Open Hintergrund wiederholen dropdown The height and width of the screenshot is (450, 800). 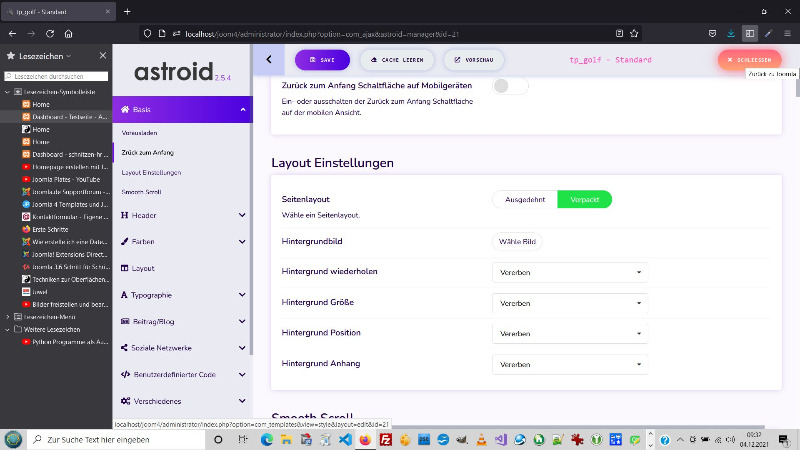click(570, 272)
